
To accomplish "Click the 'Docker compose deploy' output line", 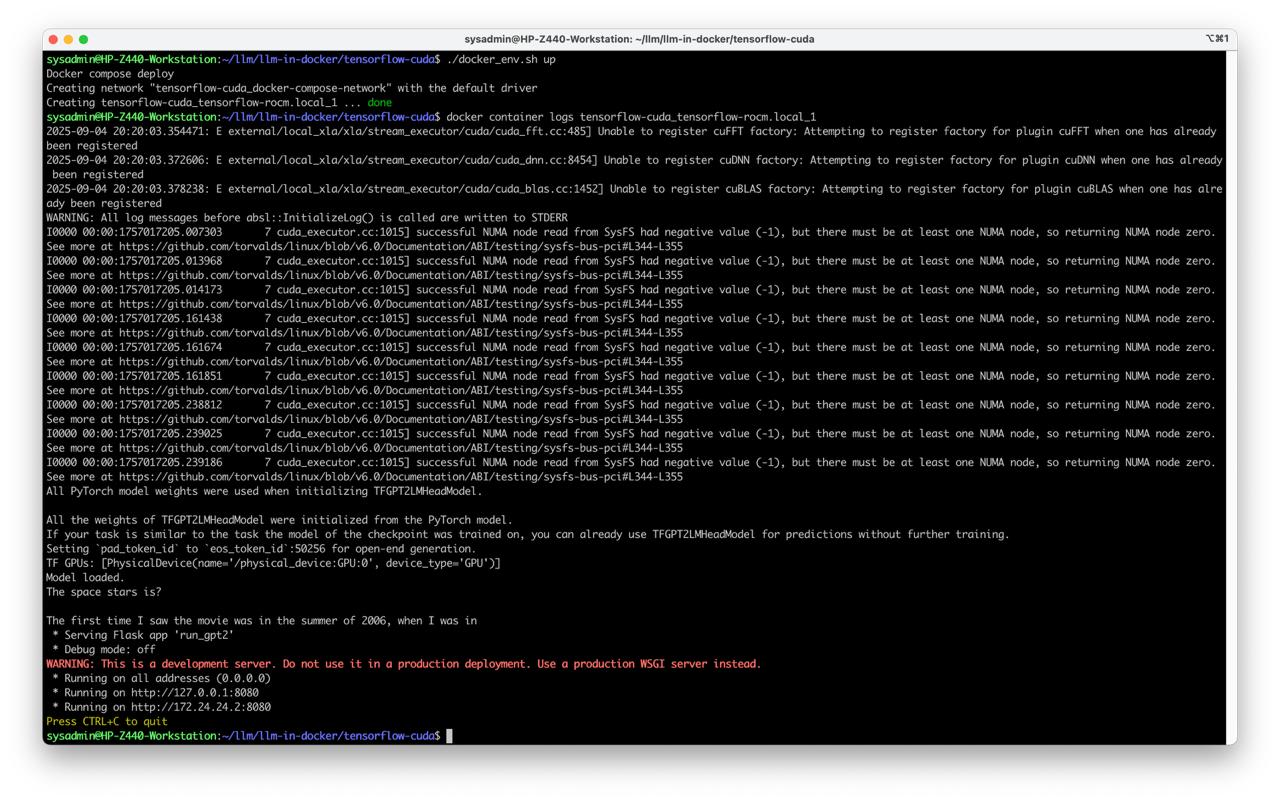I will click(x=110, y=74).
